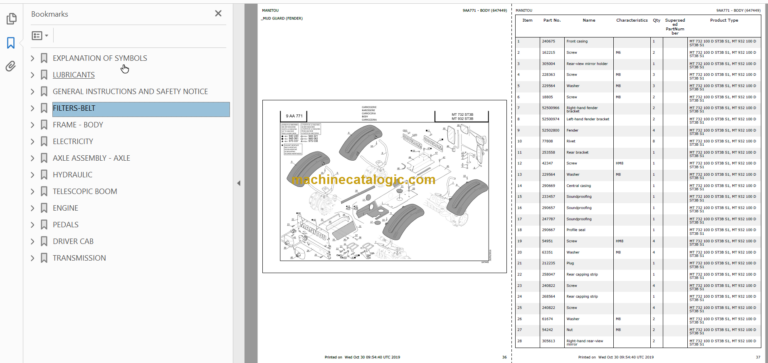The height and width of the screenshot is (363, 768).
Task: Click the bookmark icon beside PEDALS
Action: coord(44,225)
